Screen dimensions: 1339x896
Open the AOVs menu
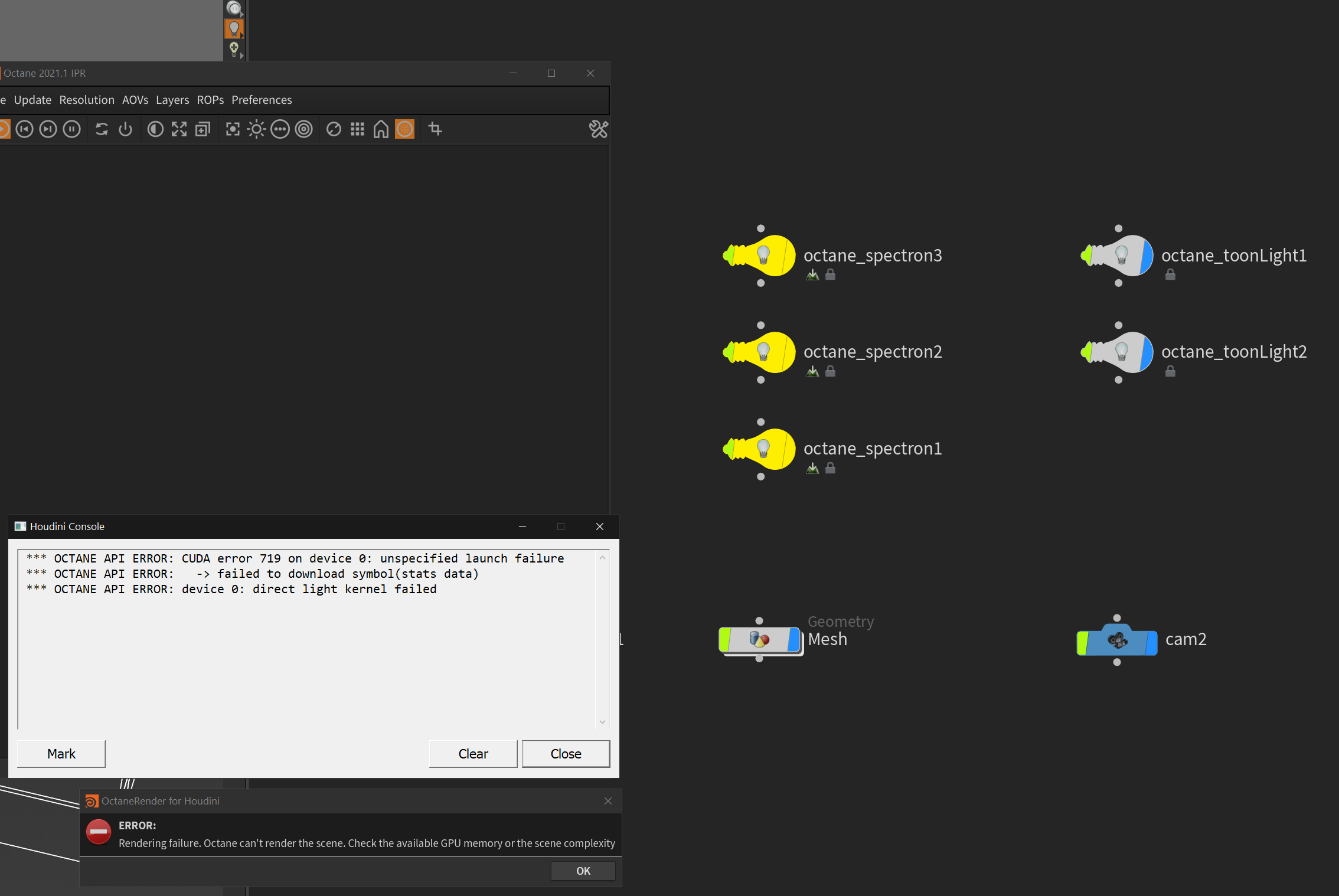pos(135,100)
